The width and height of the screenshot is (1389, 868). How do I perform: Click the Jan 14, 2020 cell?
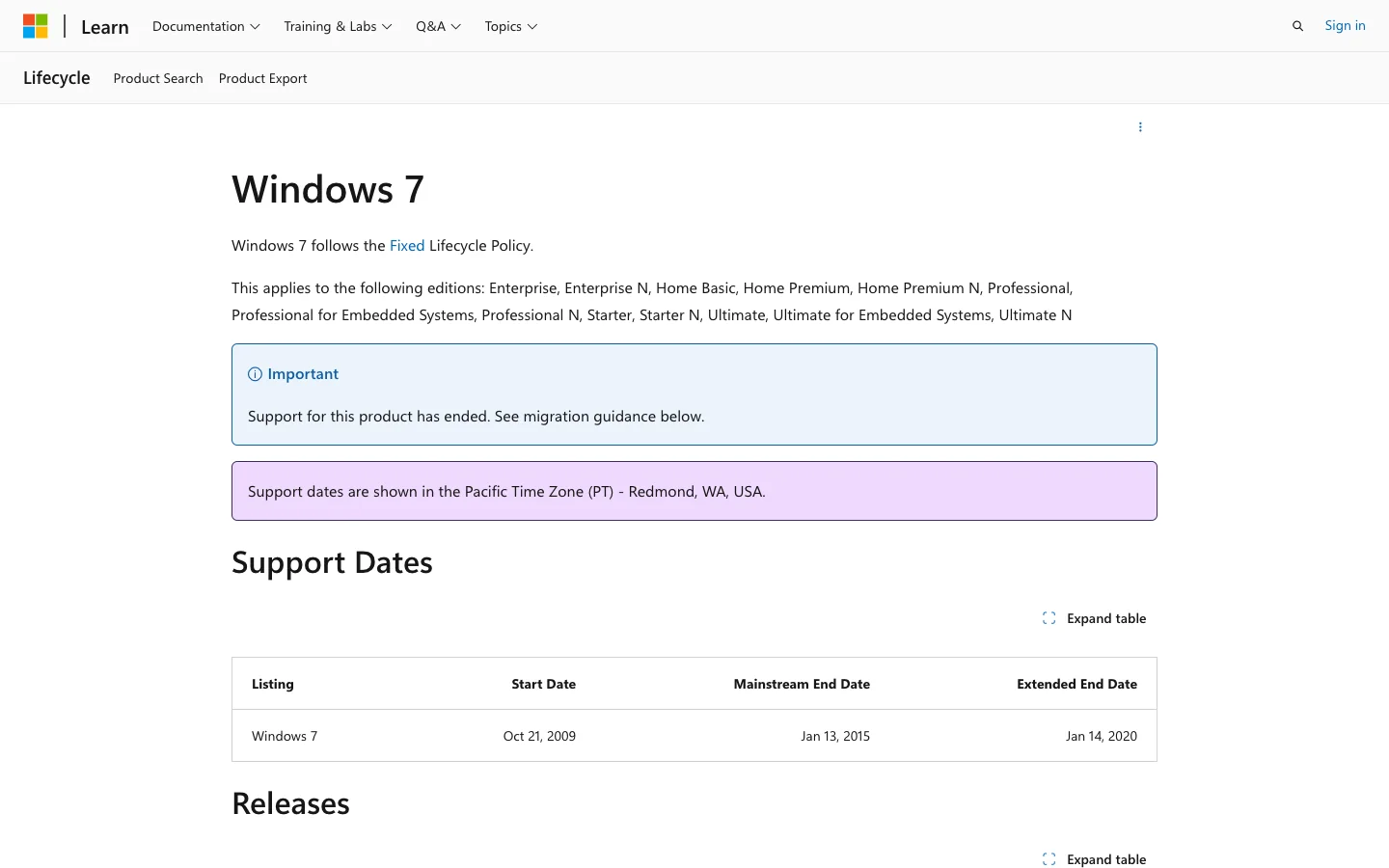coord(1102,736)
